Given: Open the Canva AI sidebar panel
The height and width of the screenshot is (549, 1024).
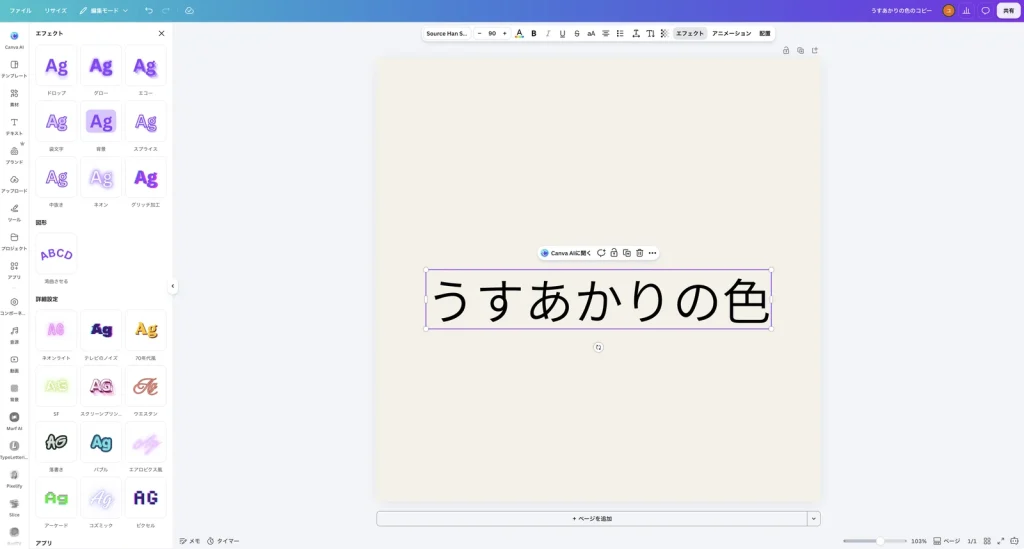Looking at the screenshot, I should coord(14,39).
